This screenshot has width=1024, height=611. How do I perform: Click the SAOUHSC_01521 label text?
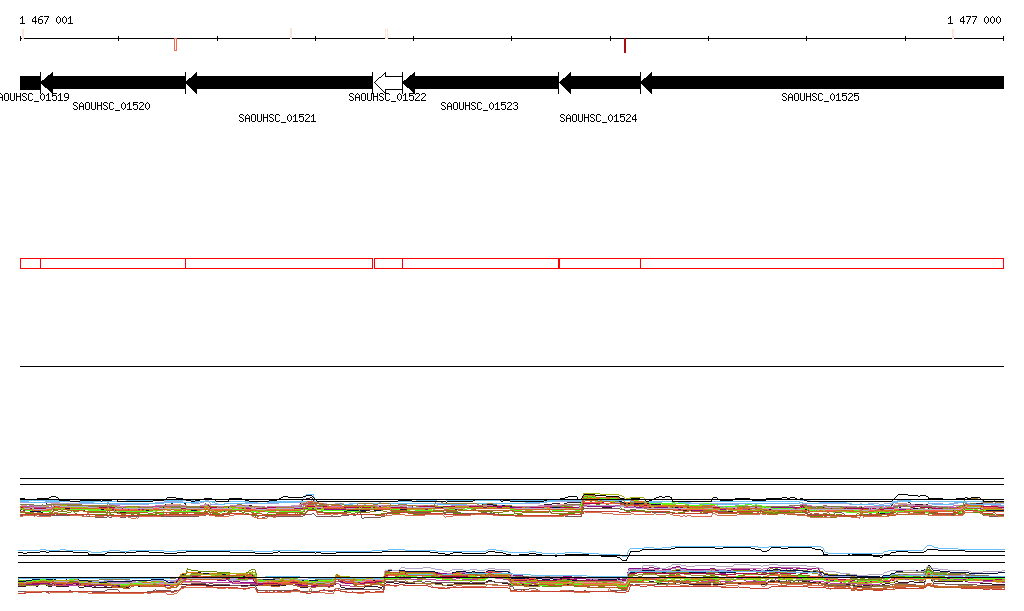point(277,118)
